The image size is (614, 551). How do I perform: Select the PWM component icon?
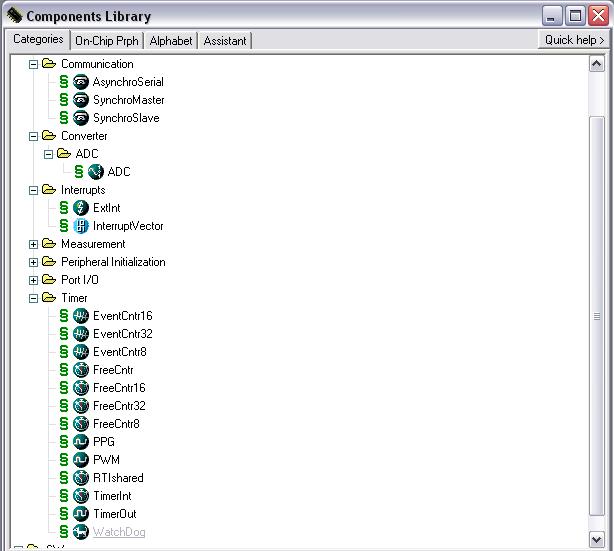pyautogui.click(x=81, y=460)
